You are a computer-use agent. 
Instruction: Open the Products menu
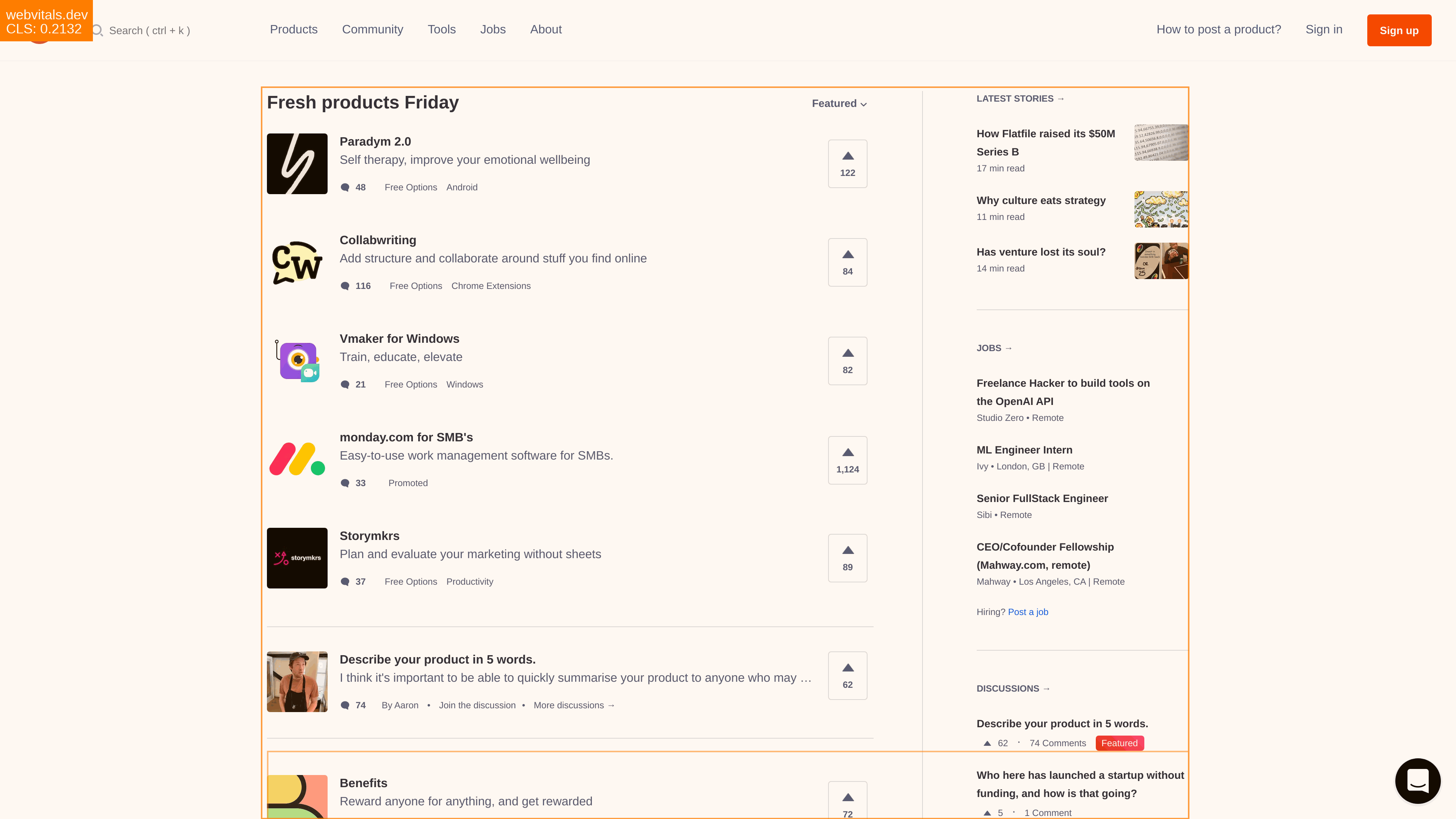pyautogui.click(x=293, y=30)
